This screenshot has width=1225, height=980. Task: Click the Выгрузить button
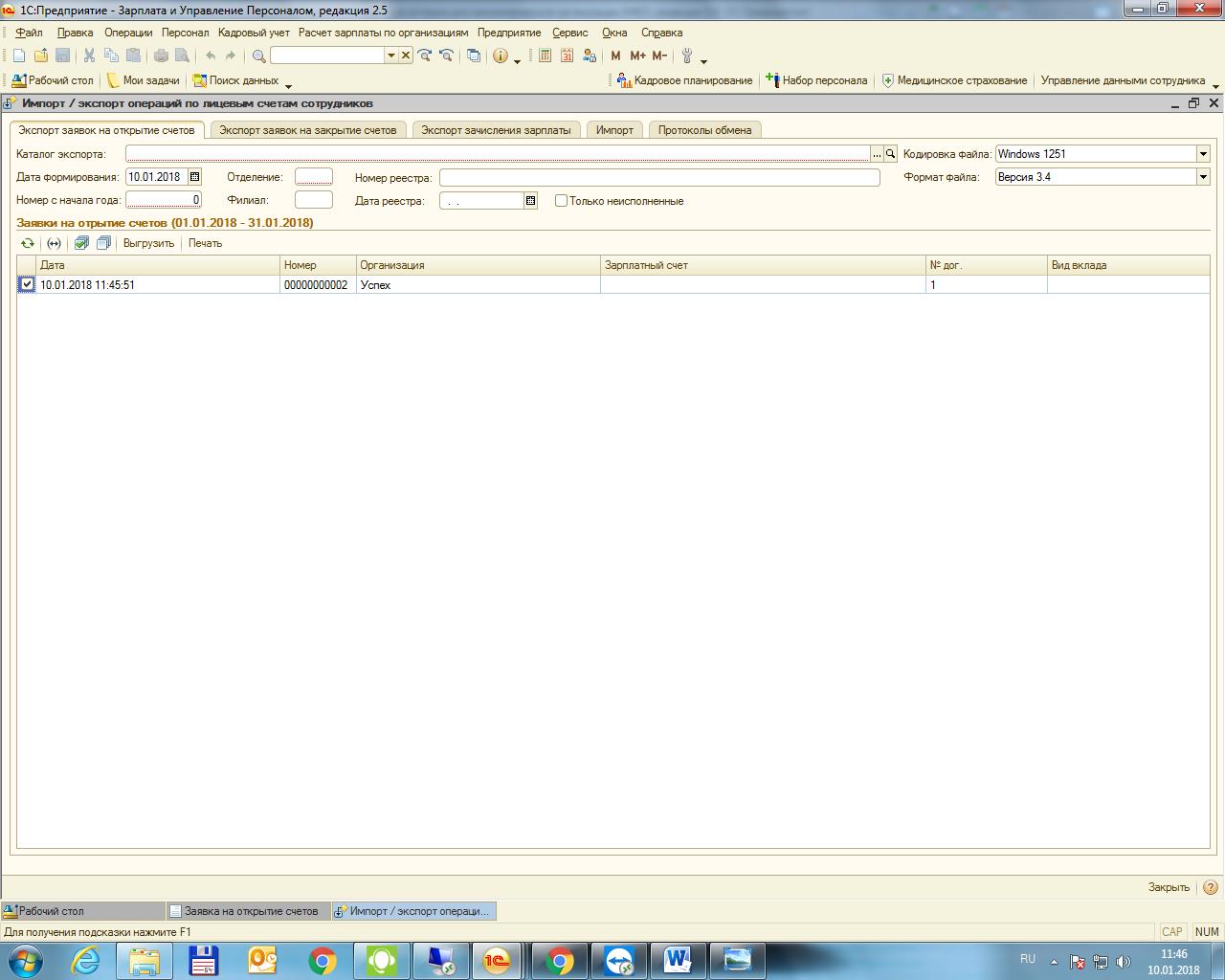coord(148,243)
